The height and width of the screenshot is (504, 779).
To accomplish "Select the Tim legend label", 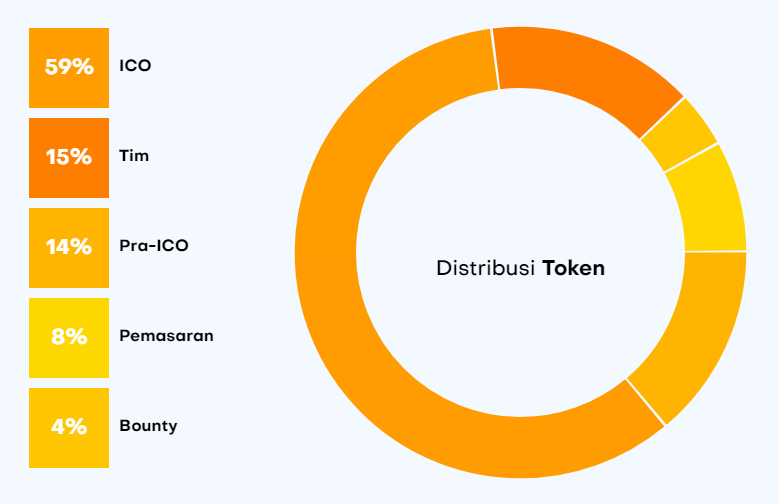I will click(x=134, y=156).
